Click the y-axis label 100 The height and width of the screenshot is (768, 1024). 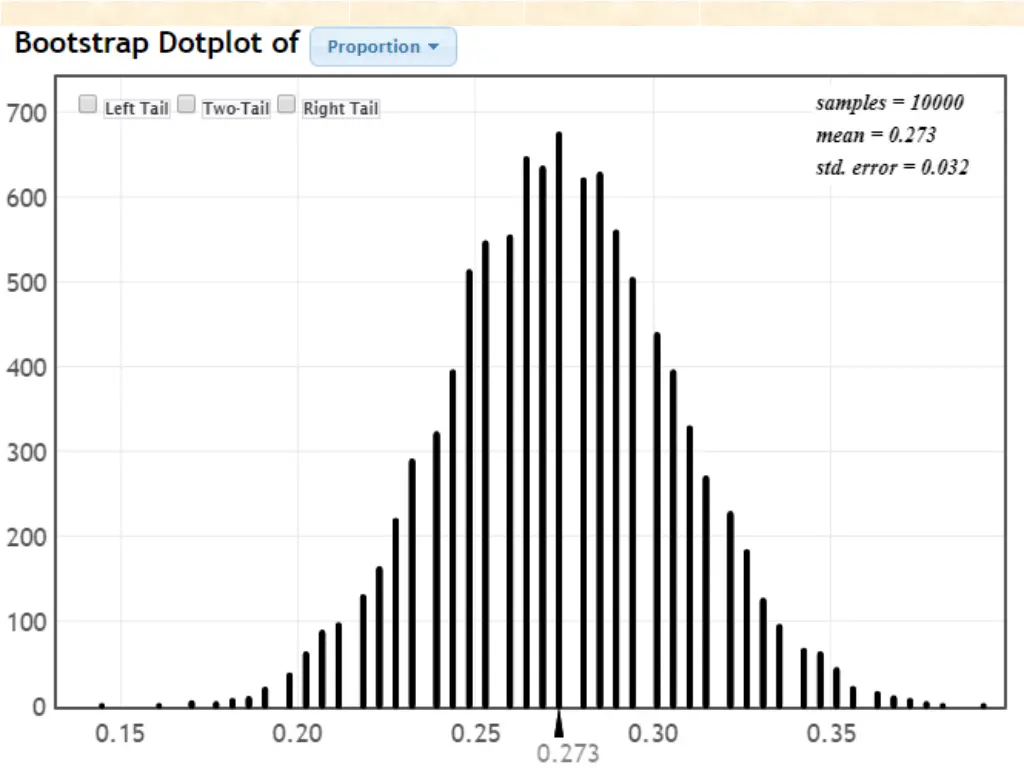[27, 622]
